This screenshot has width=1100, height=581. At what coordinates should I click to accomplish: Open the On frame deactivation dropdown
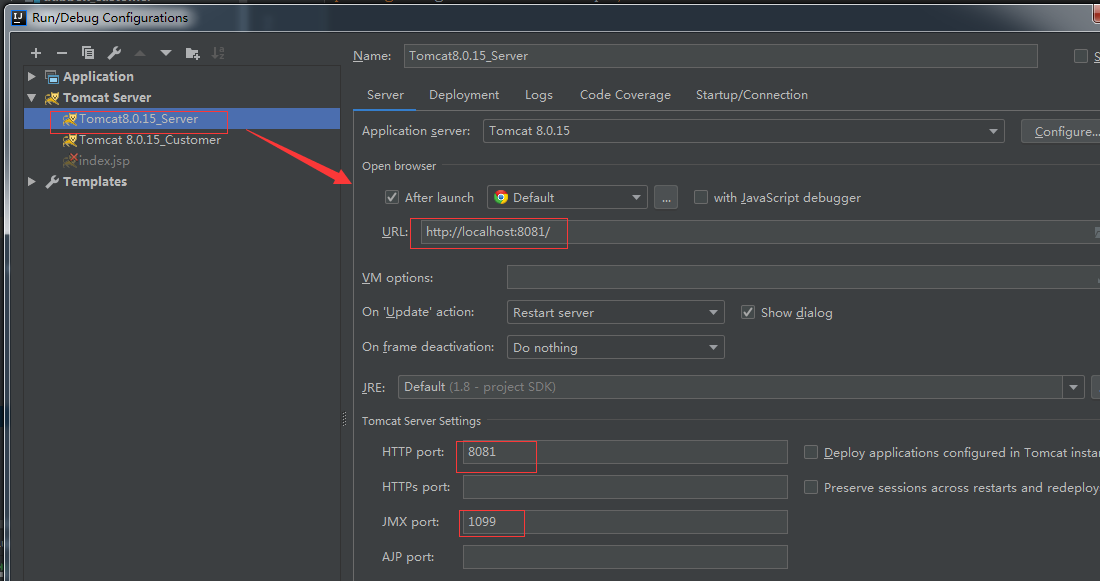pyautogui.click(x=615, y=347)
